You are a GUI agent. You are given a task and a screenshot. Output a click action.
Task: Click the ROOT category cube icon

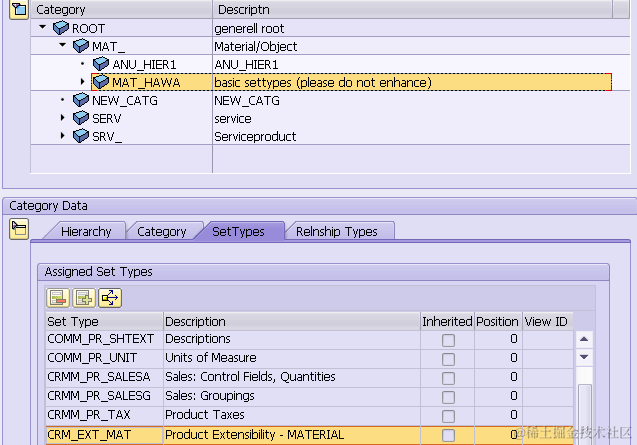(x=61, y=28)
